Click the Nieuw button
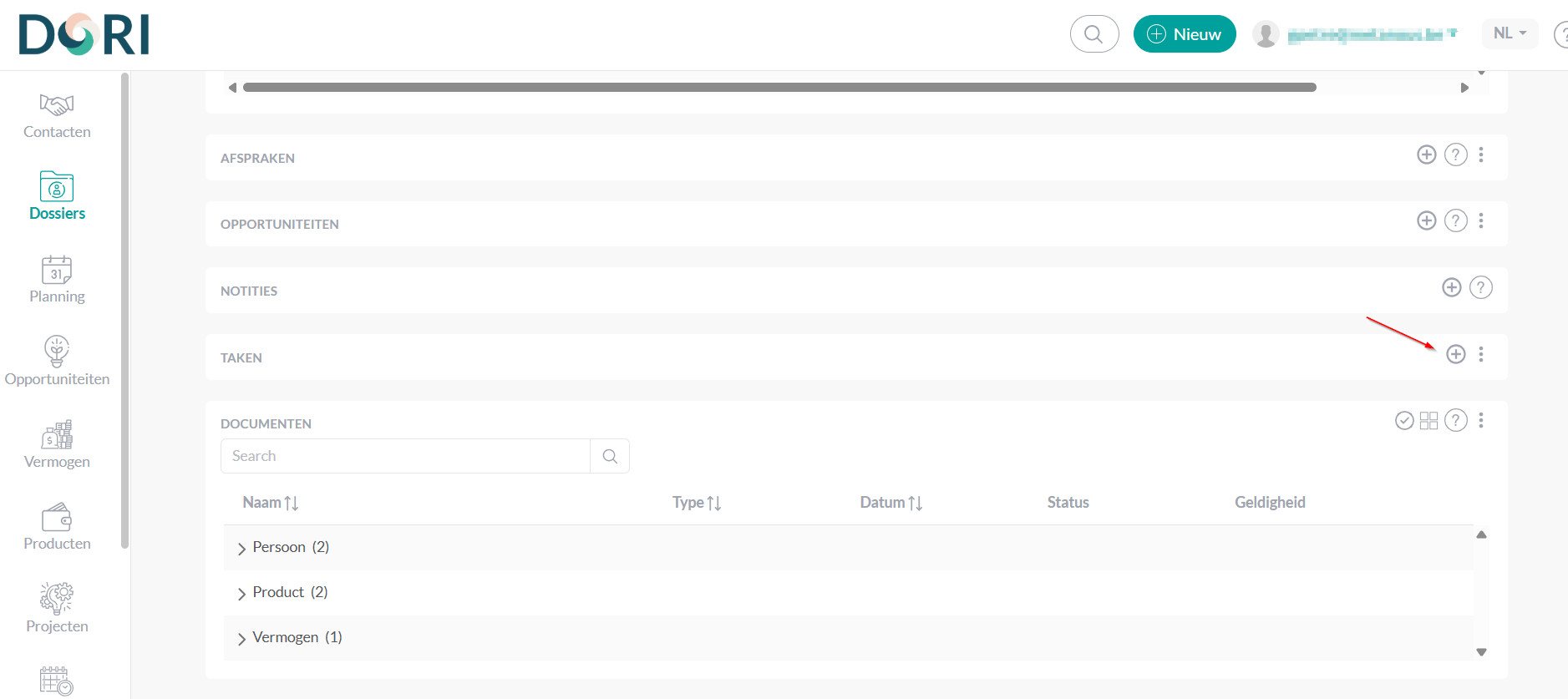 click(x=1184, y=34)
